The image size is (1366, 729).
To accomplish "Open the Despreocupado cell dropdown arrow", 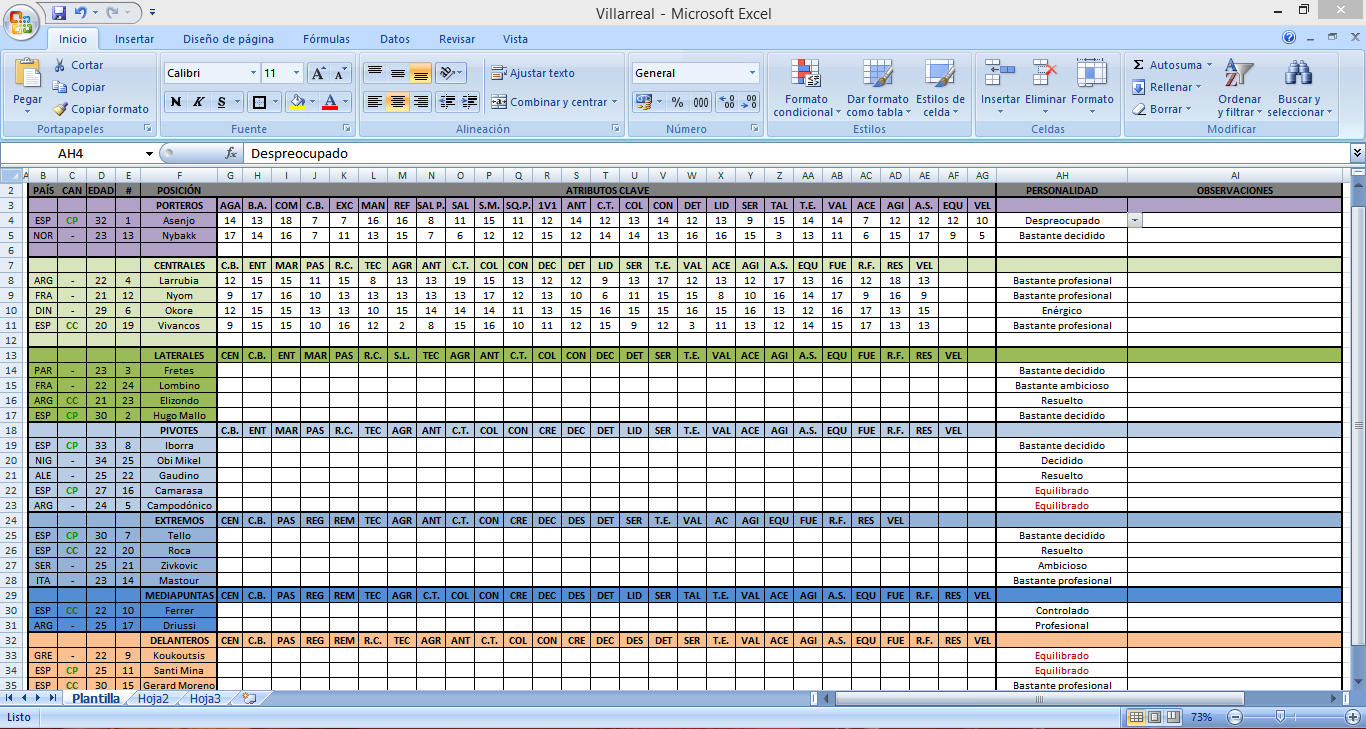I will [x=1134, y=220].
